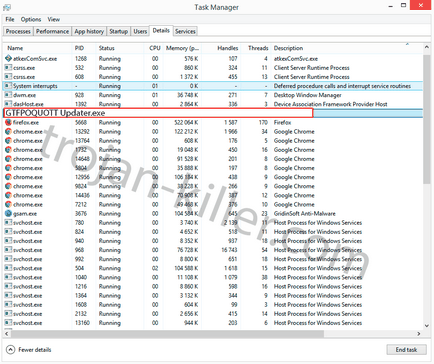Open the File menu
Viewport: 434px width, 364px height.
(x=10, y=19)
